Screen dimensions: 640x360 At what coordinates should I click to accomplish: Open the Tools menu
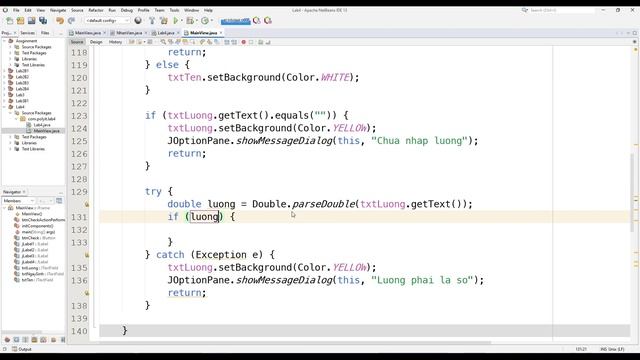click(174, 10)
